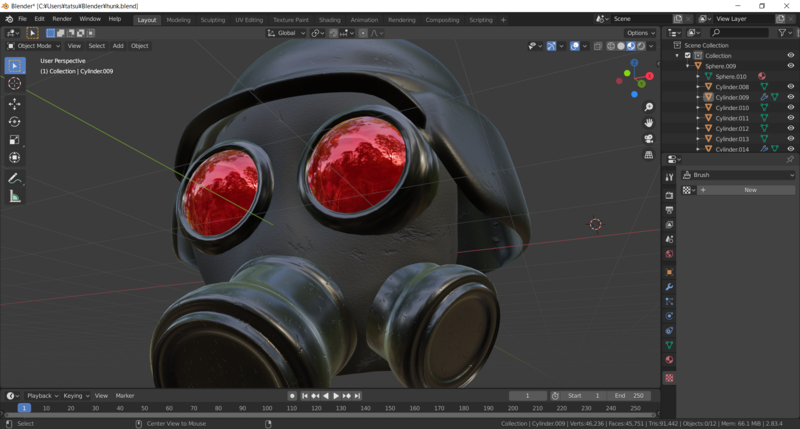Choose the Annotate pencil tool
The width and height of the screenshot is (800, 429).
14,179
